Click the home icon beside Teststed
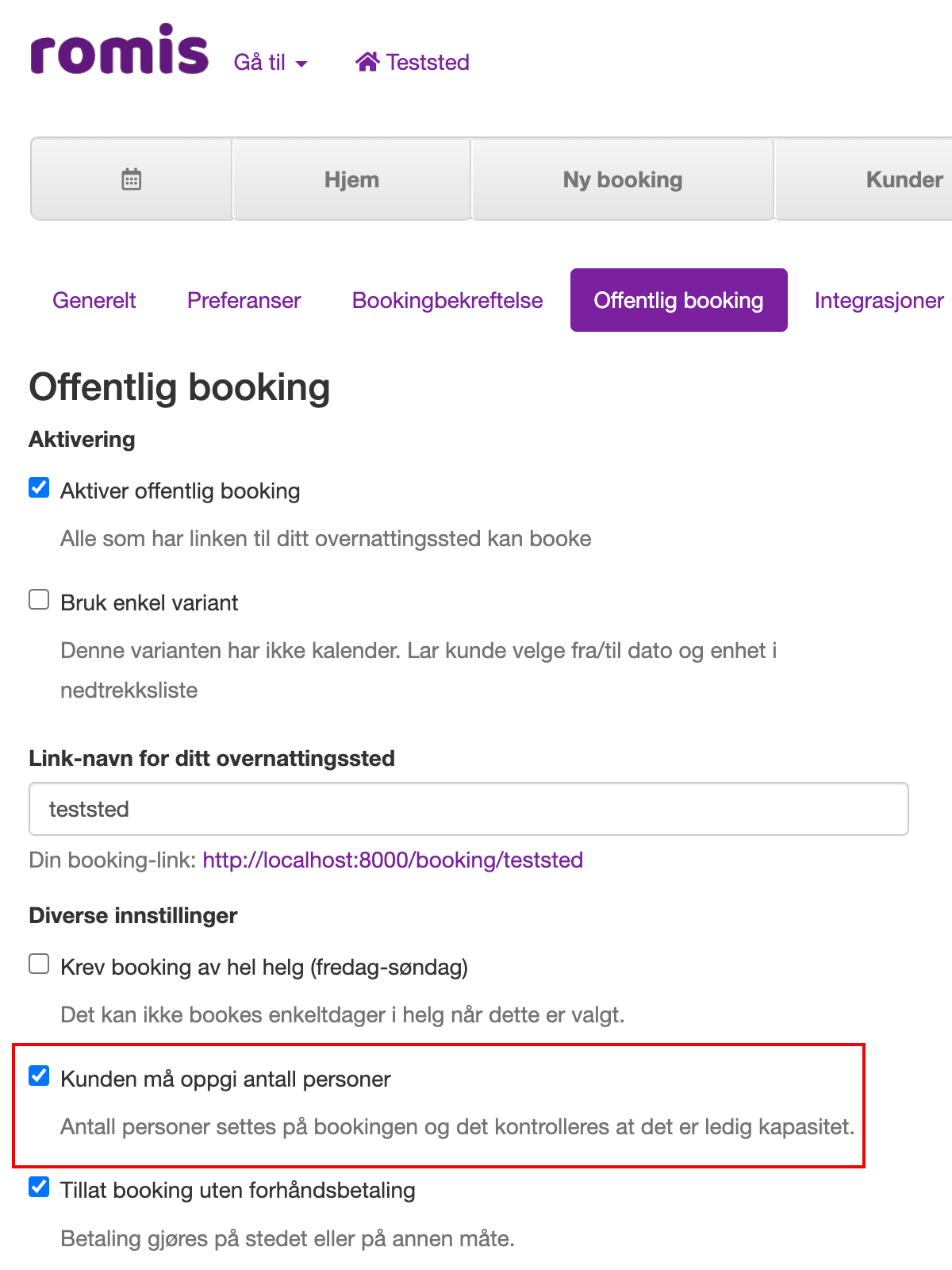 point(367,62)
